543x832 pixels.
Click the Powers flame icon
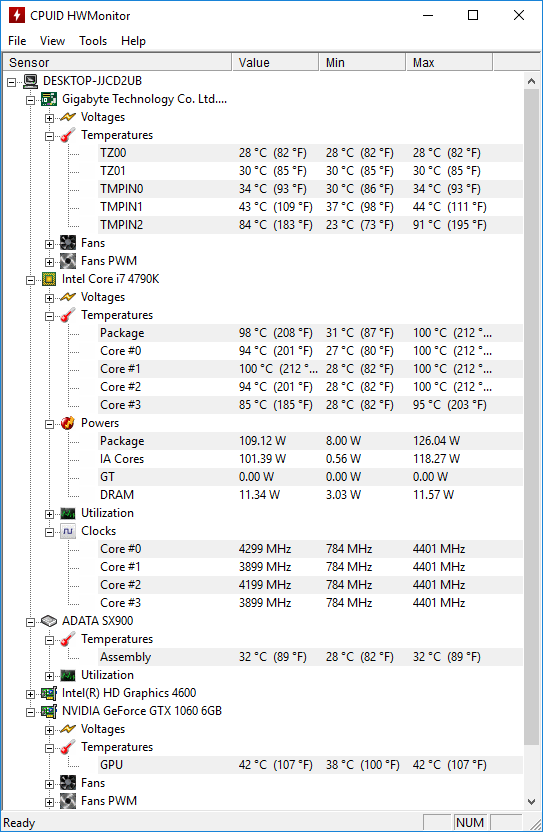point(67,423)
